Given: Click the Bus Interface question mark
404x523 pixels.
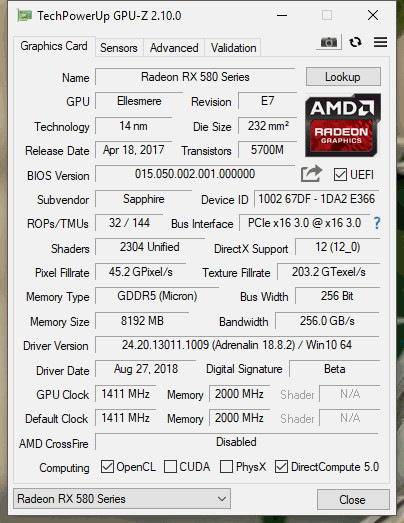Looking at the screenshot, I should (377, 223).
